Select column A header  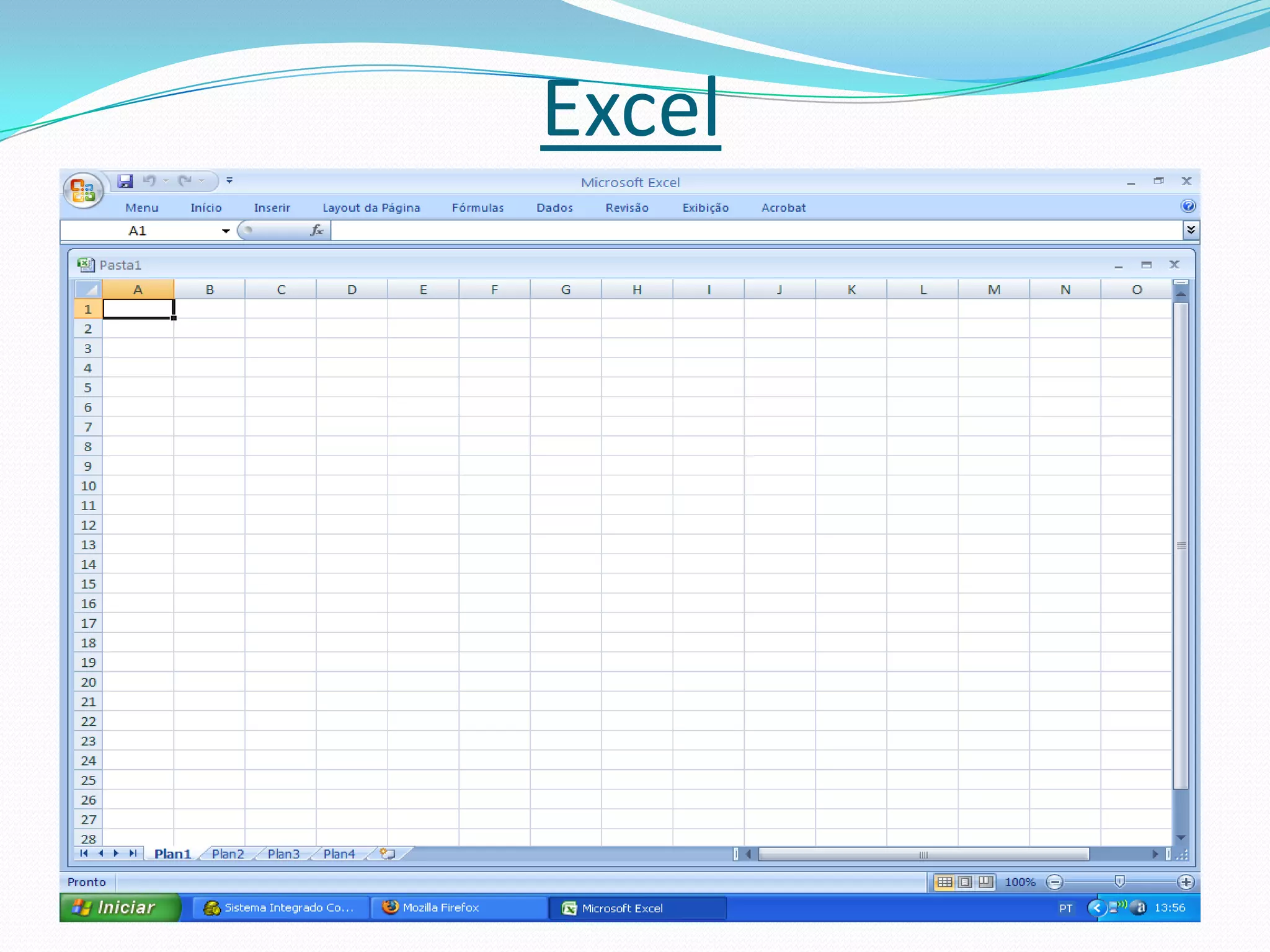point(138,289)
